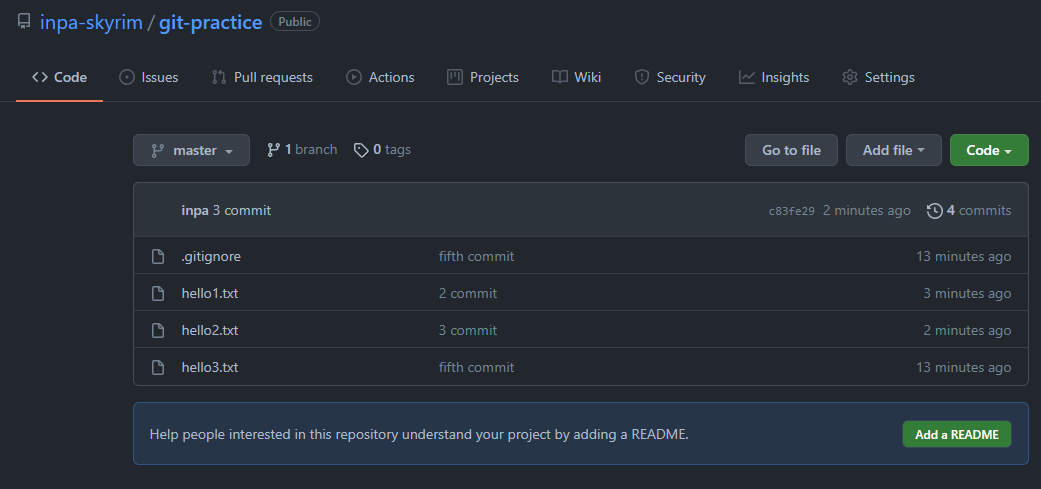Click the '2 minutes ago' timestamp in commit header
This screenshot has width=1041, height=489.
pos(866,210)
